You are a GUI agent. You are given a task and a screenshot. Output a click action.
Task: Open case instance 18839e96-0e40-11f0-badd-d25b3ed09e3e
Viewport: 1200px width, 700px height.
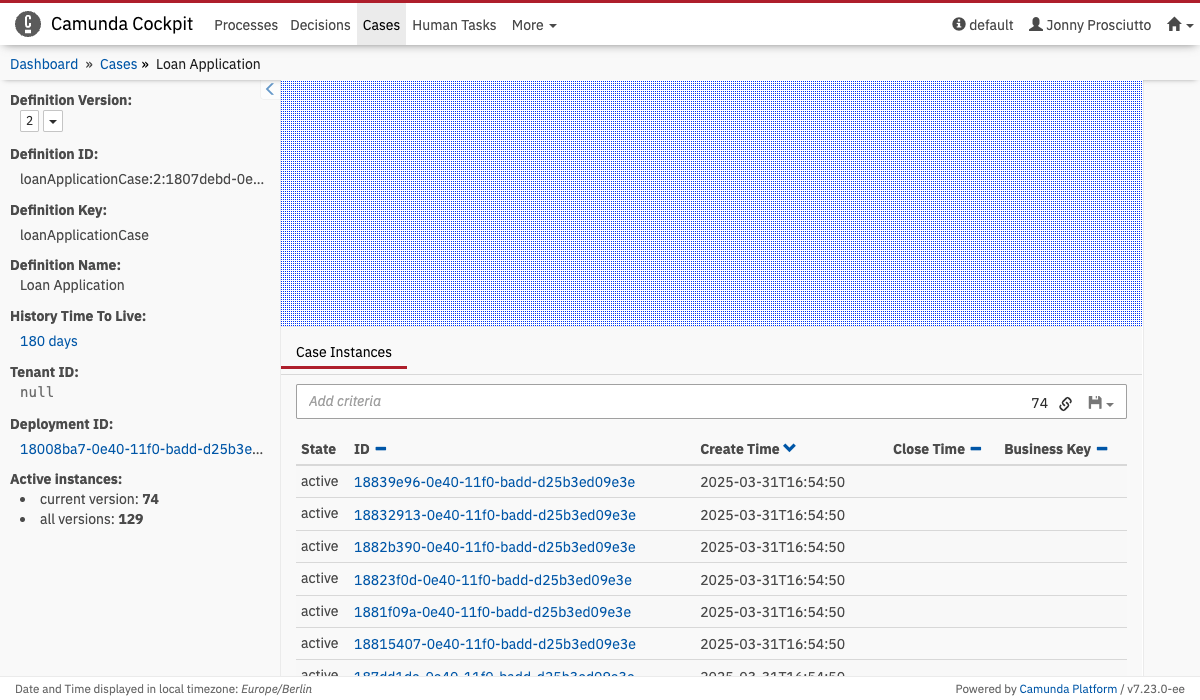click(x=494, y=482)
